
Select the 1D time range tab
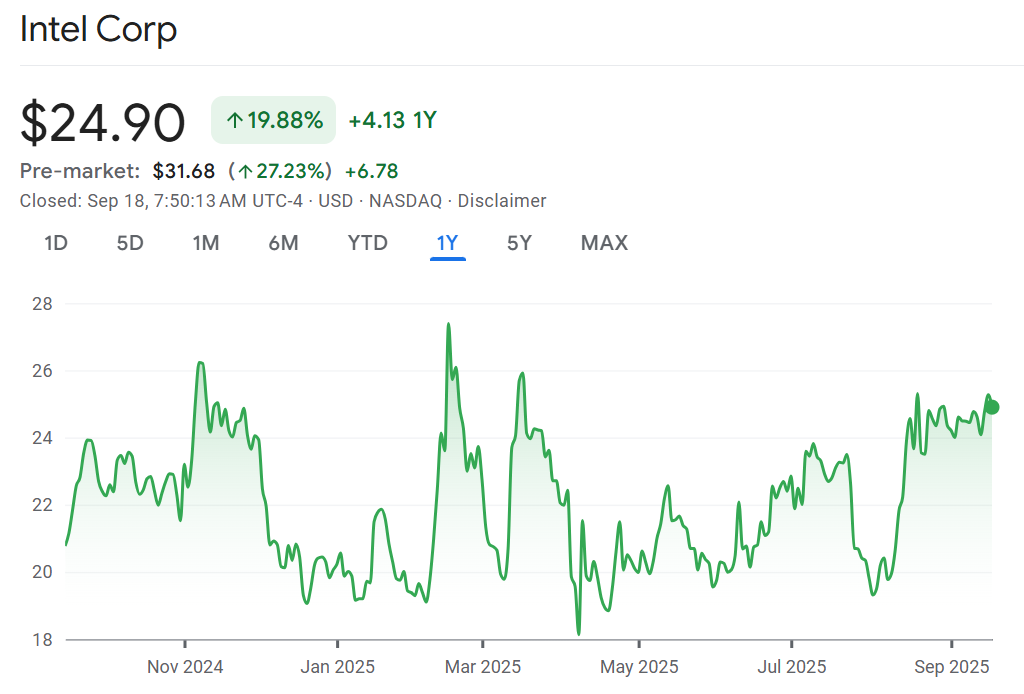56,243
